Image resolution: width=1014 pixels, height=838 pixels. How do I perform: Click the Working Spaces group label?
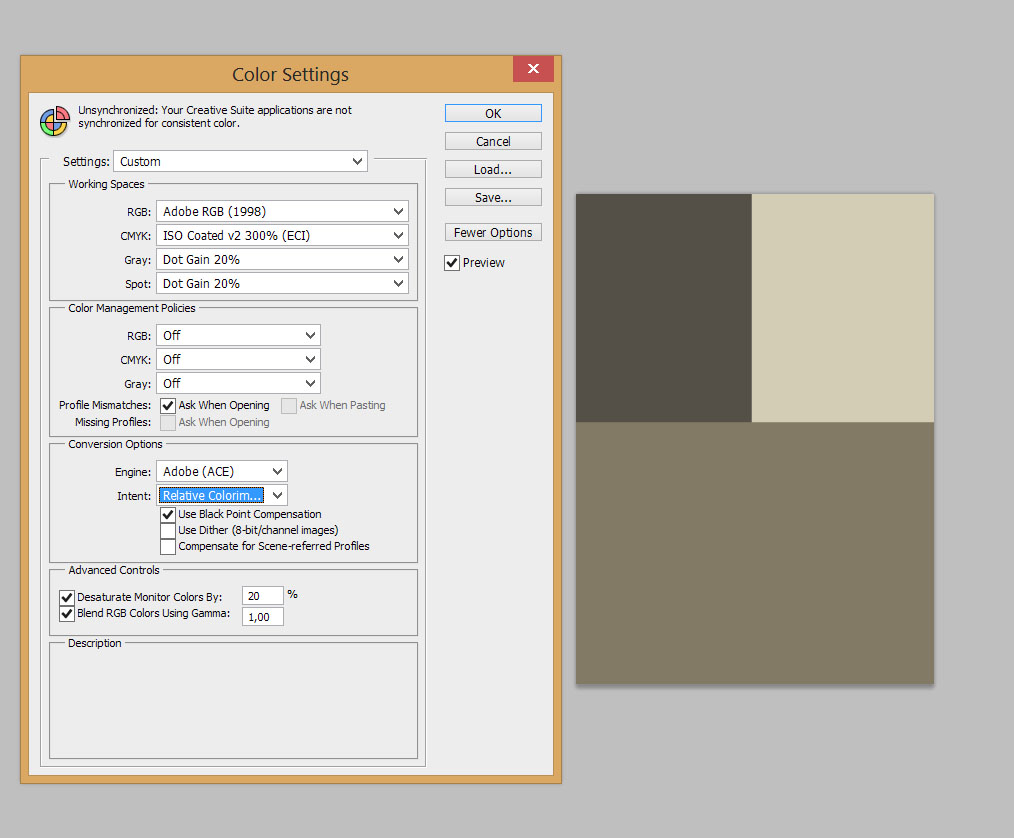[x=106, y=184]
